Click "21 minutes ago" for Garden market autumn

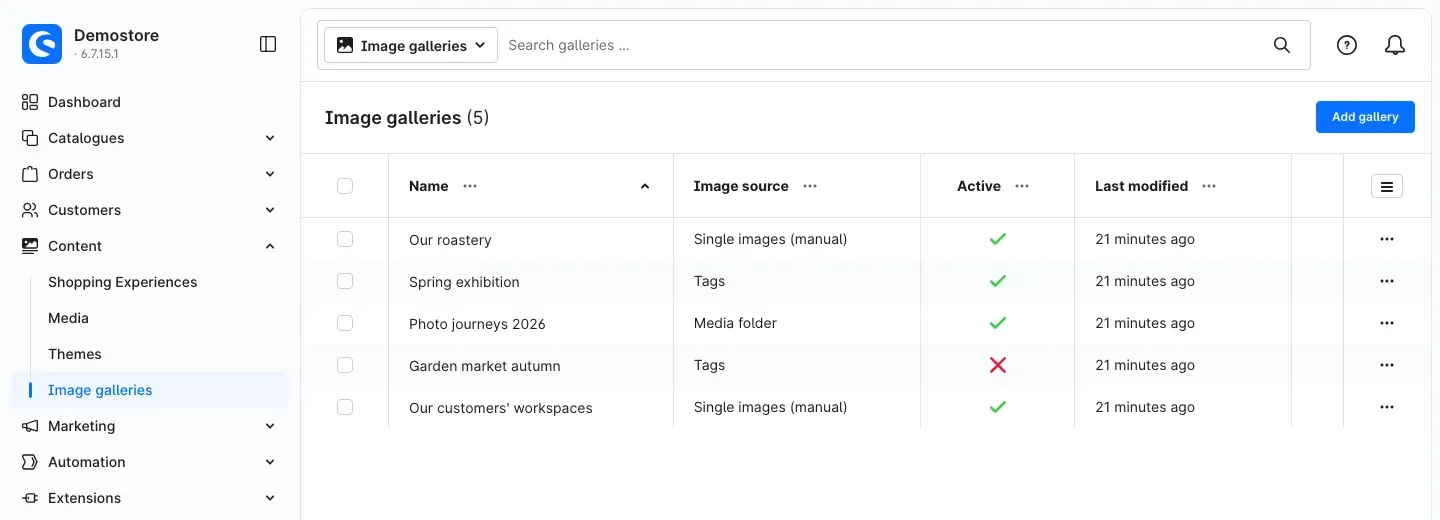click(x=1145, y=365)
